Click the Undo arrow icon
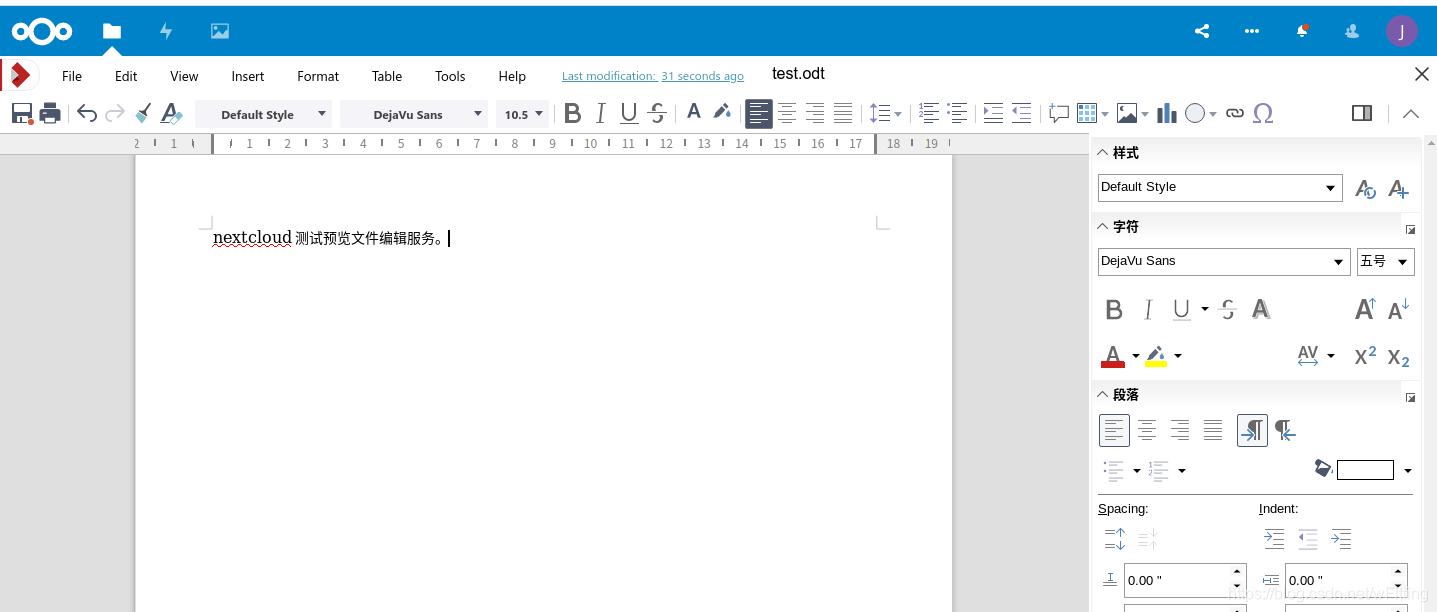The width and height of the screenshot is (1437, 612). 87,114
